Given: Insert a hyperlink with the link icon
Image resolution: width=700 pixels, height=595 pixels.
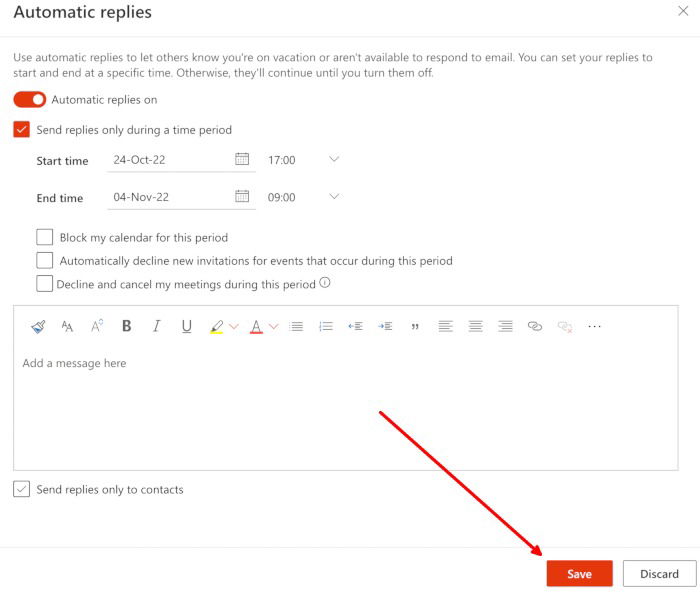Looking at the screenshot, I should [x=535, y=326].
